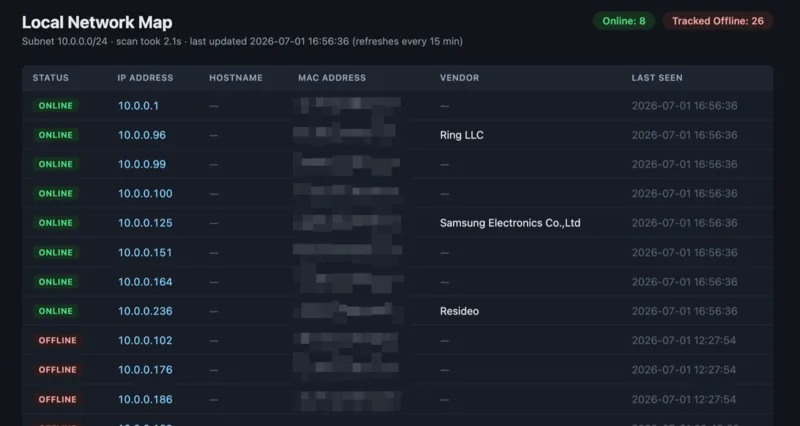Click last seen time for 10.0.0.176

click(x=684, y=370)
